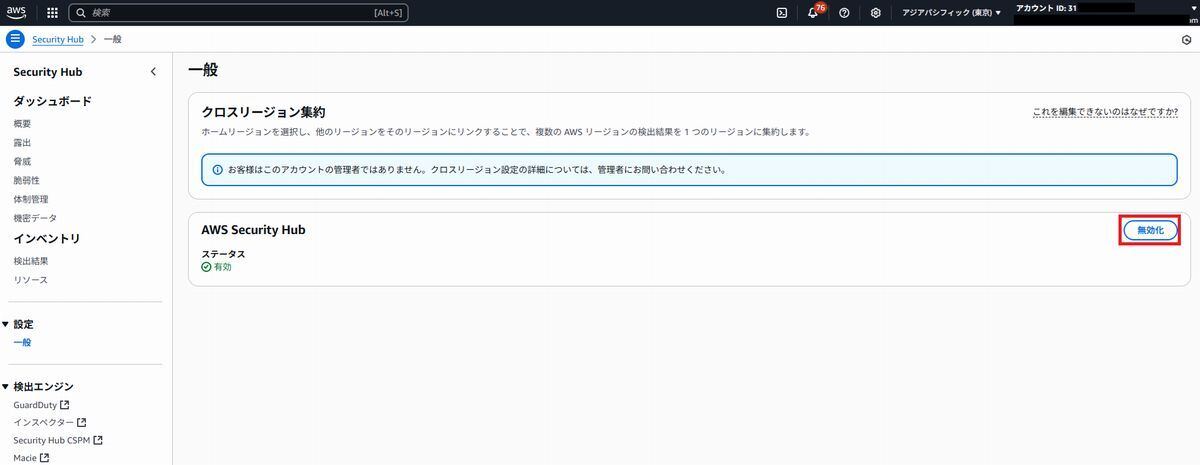Click the 一般 page title

coord(203,70)
